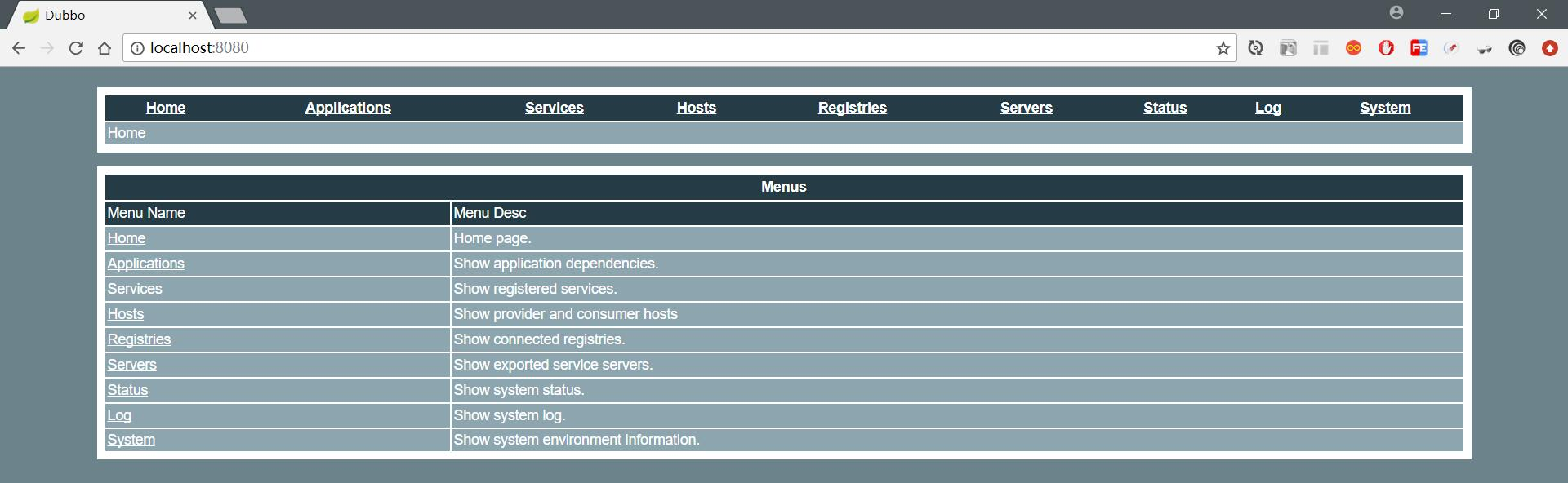The width and height of the screenshot is (1568, 483).
Task: Follow the Status link in Menus table
Action: 128,390
